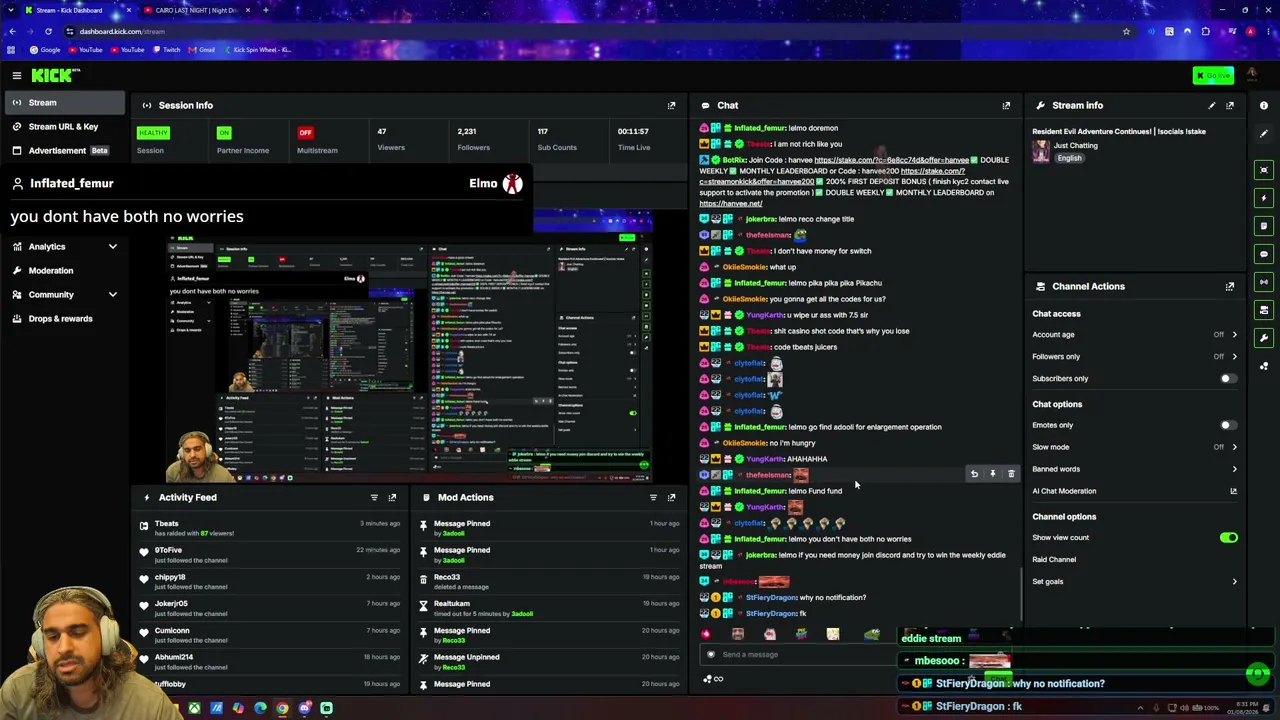Open the Moderation sidebar item
This screenshot has width=1280, height=720.
(65, 271)
